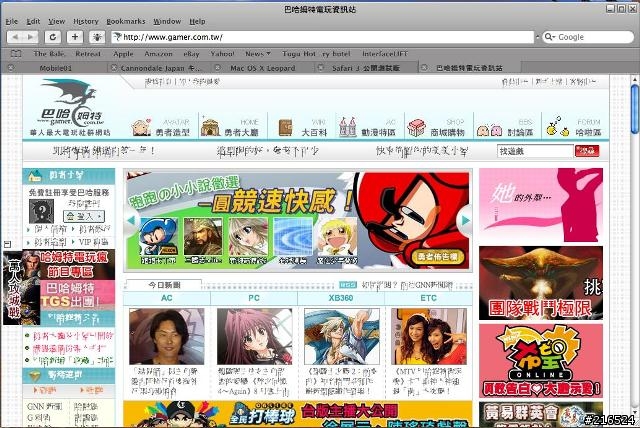Open the FORUM chicks icon
The height and width of the screenshot is (428, 640).
coord(558,126)
